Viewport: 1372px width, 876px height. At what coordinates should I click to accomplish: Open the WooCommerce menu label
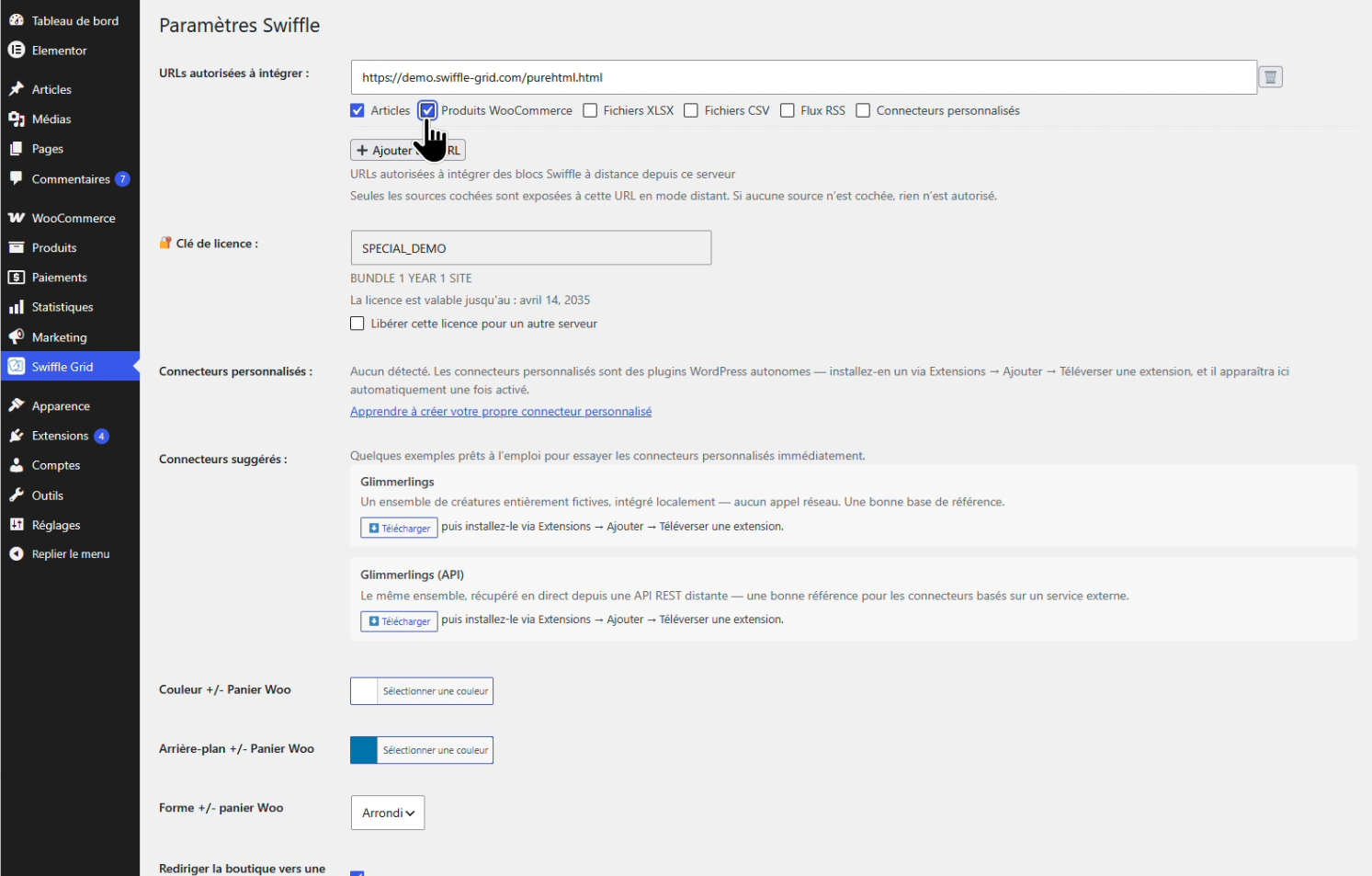coord(74,218)
